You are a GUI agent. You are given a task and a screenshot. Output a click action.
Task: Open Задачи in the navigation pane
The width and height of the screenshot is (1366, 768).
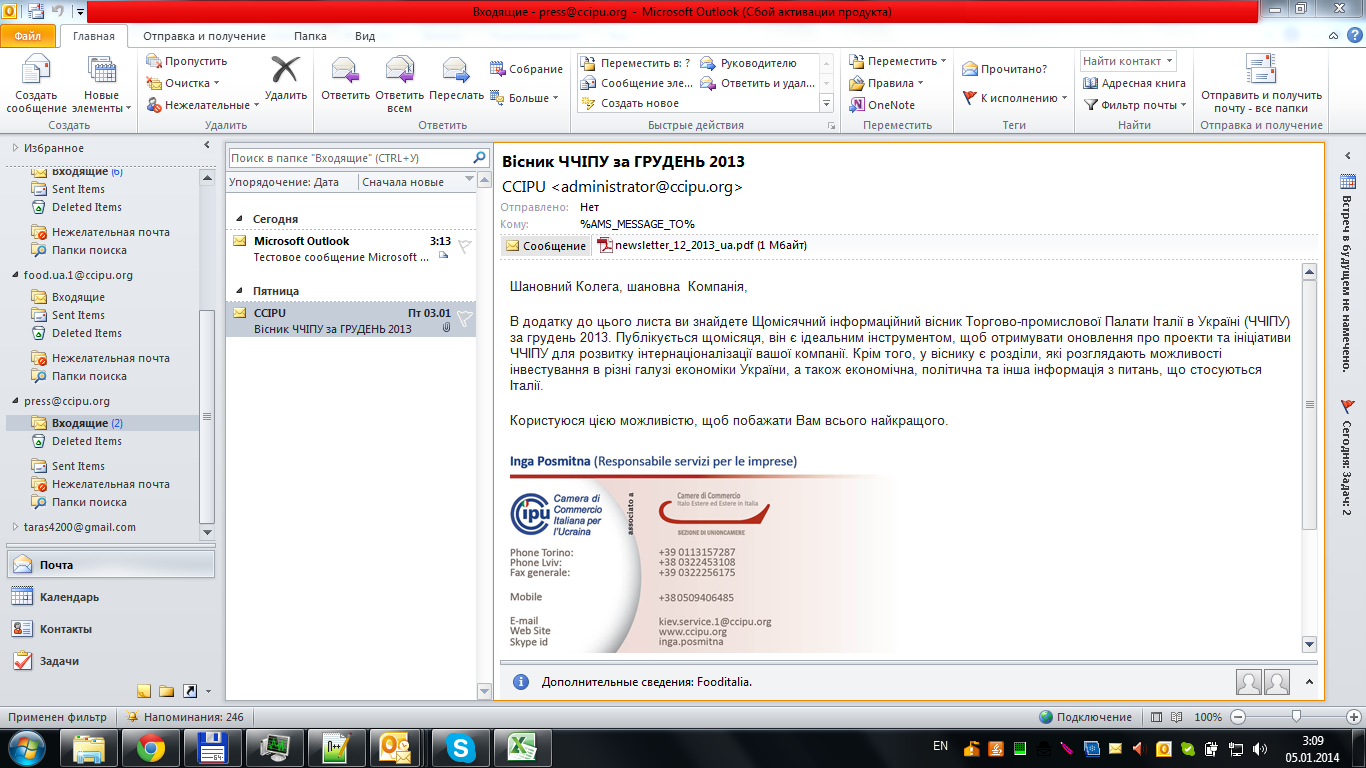click(x=110, y=661)
